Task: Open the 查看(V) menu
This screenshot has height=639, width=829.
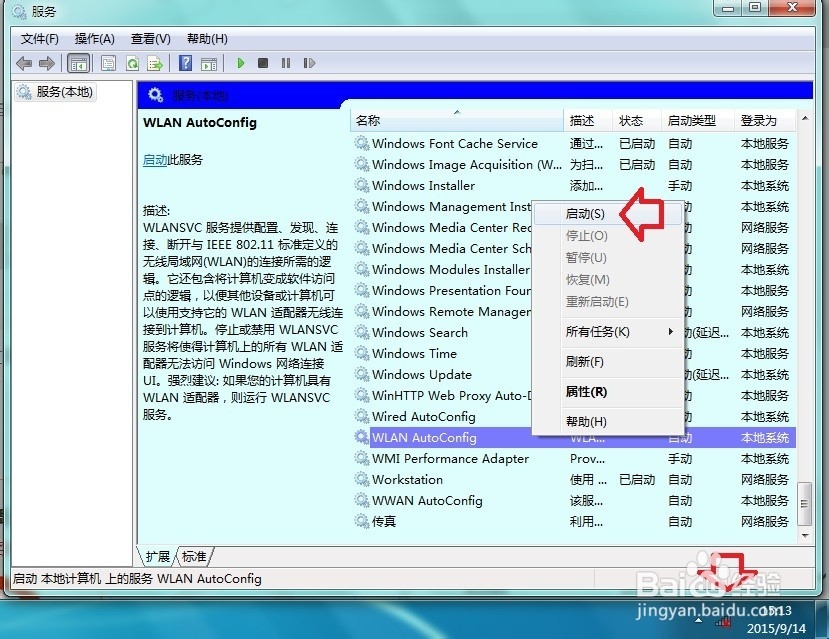Action: (151, 39)
